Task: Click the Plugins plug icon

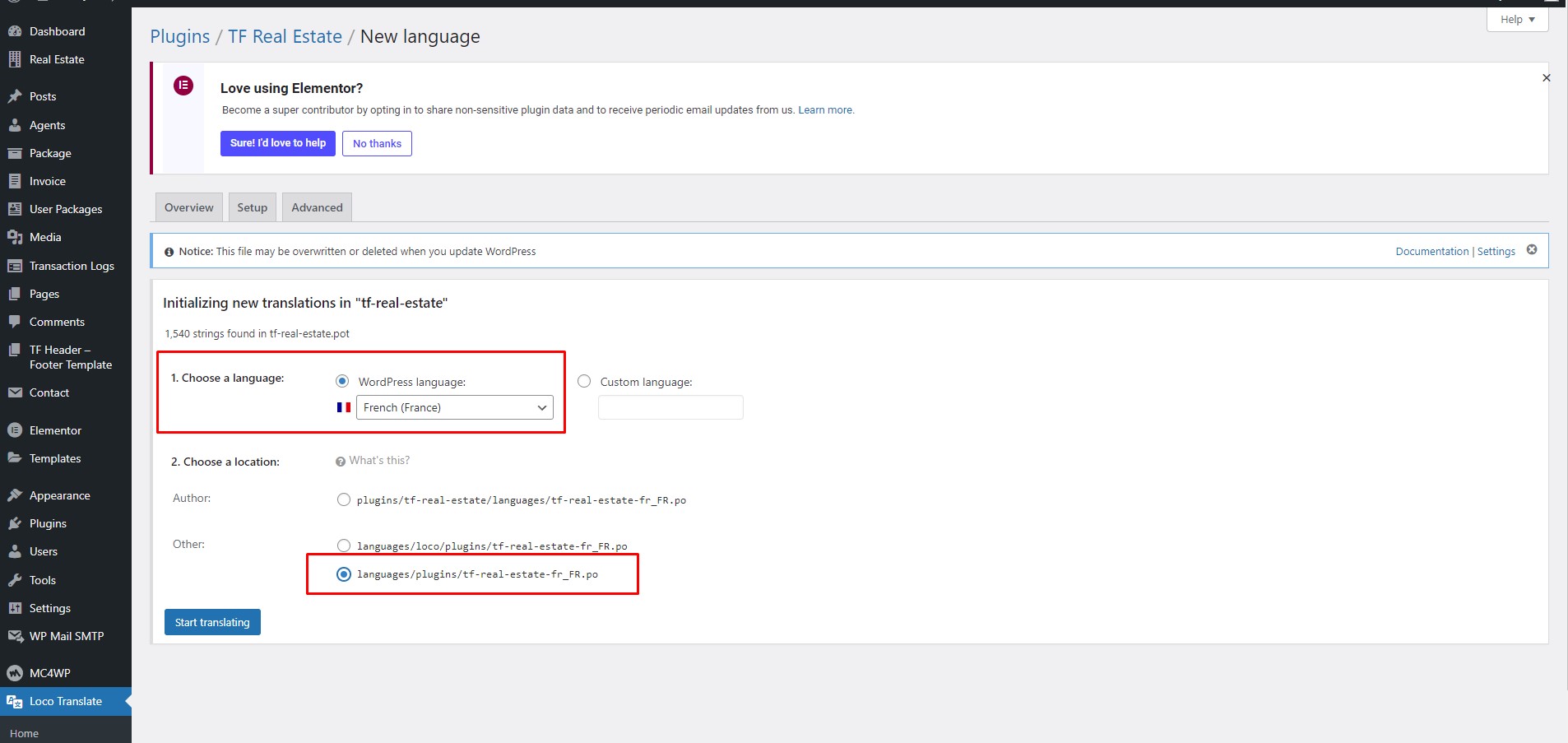Action: pyautogui.click(x=15, y=523)
